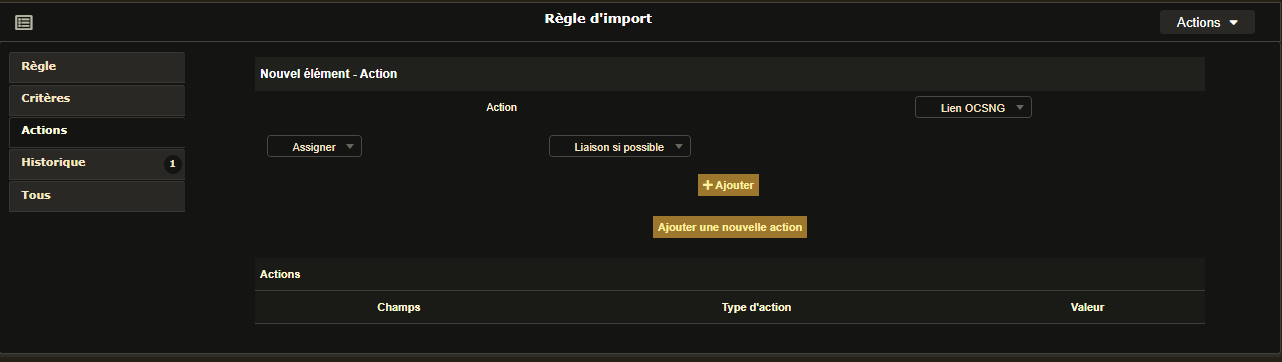Open the Actions dropdown menu top right

click(1207, 22)
